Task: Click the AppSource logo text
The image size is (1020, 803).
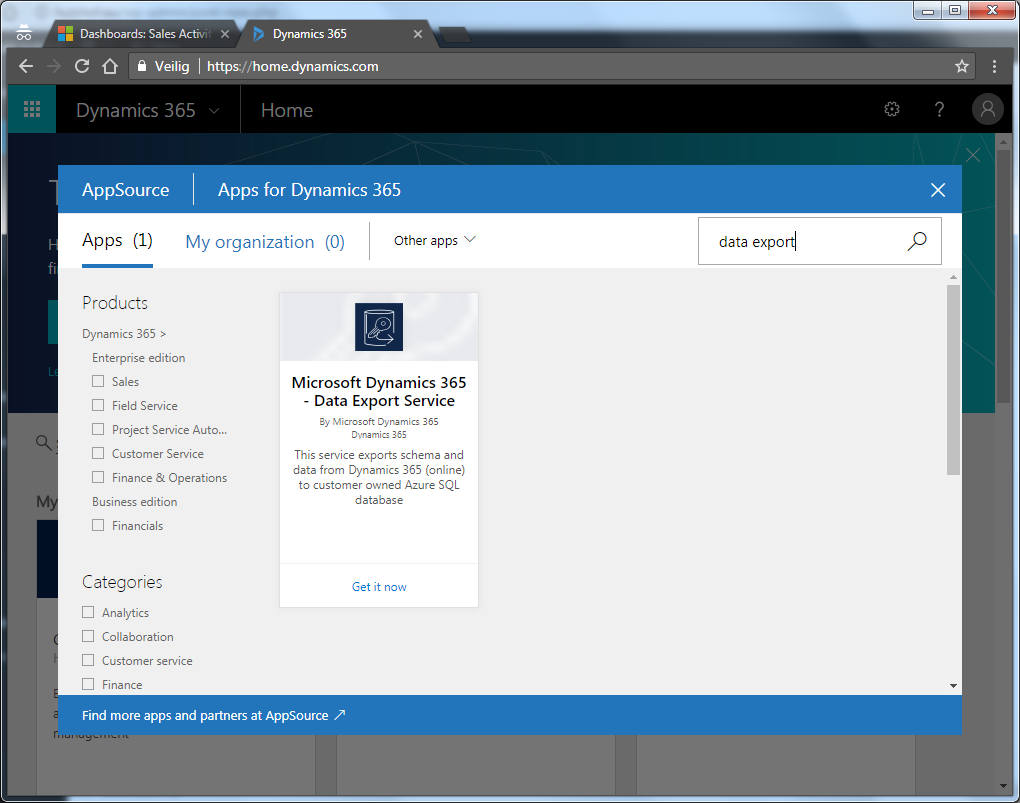Action: pos(126,190)
